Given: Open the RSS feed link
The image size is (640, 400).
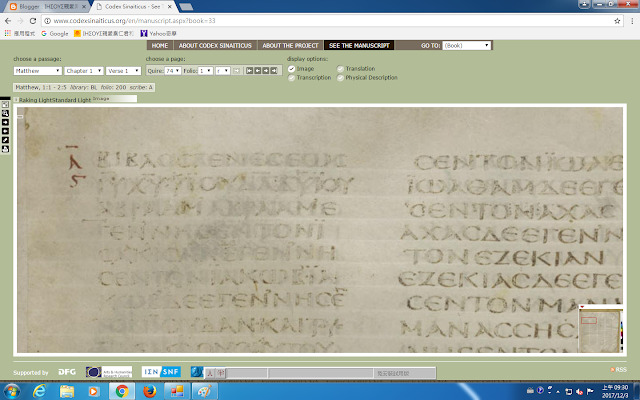Looking at the screenshot, I should click(x=618, y=369).
